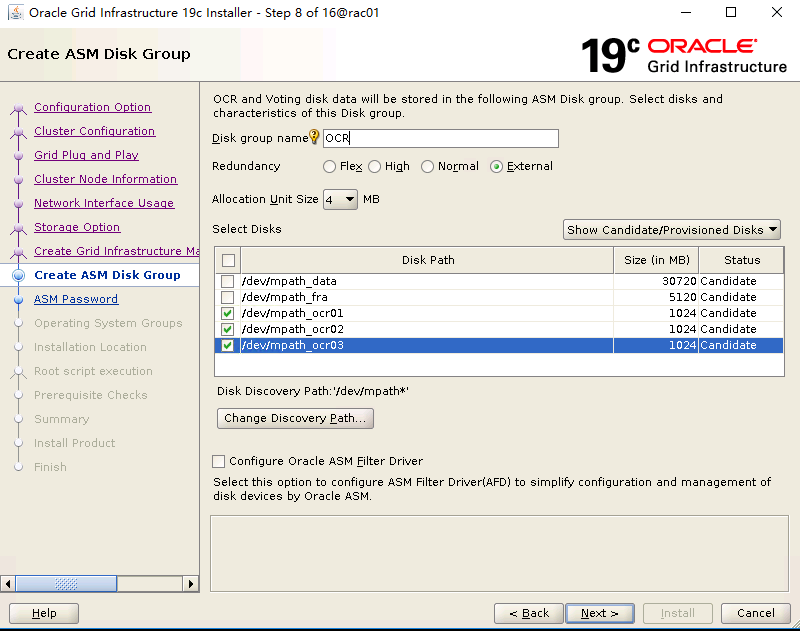Select the Create ASM Disk Group step

[107, 275]
